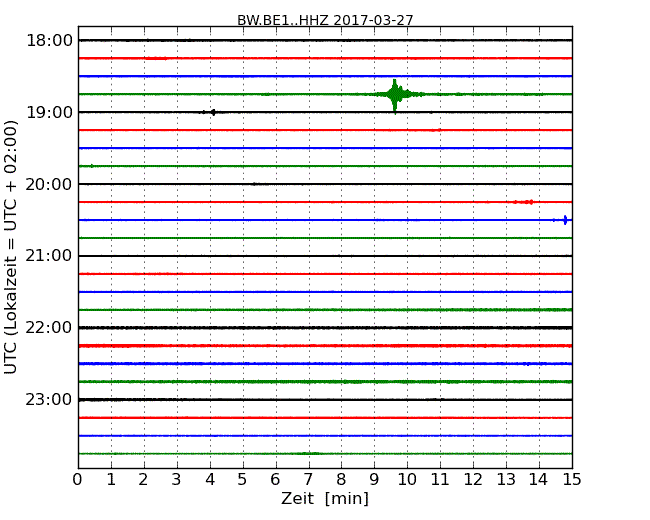
Task: Click the 15 minute tick label
Action: click(572, 479)
